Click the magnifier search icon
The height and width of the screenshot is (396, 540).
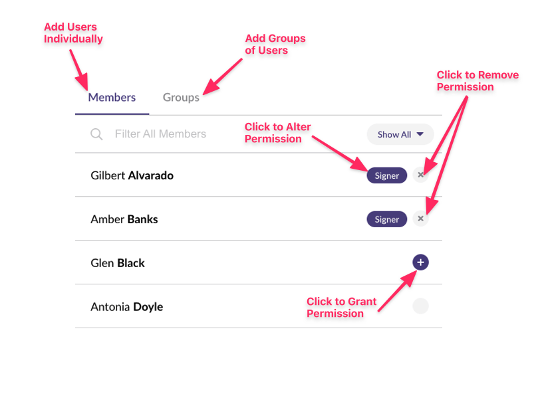96,134
